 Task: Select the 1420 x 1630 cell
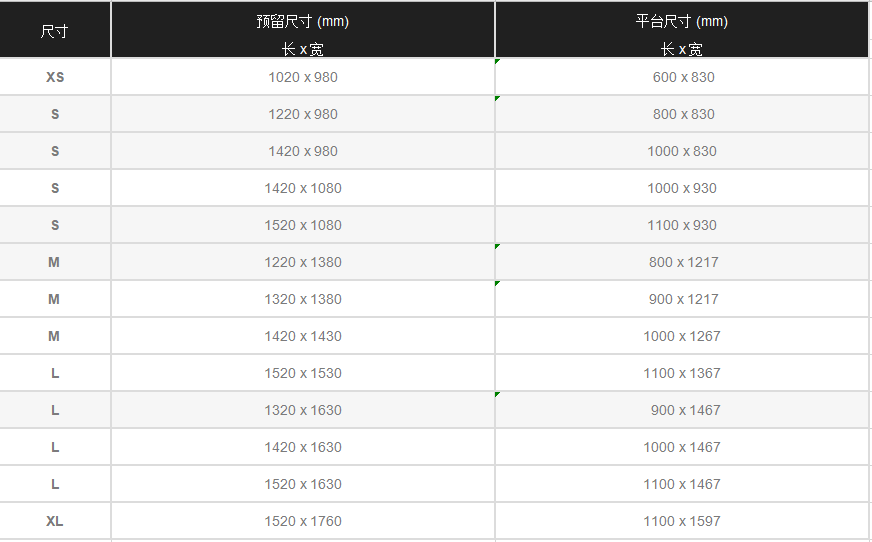pos(302,447)
